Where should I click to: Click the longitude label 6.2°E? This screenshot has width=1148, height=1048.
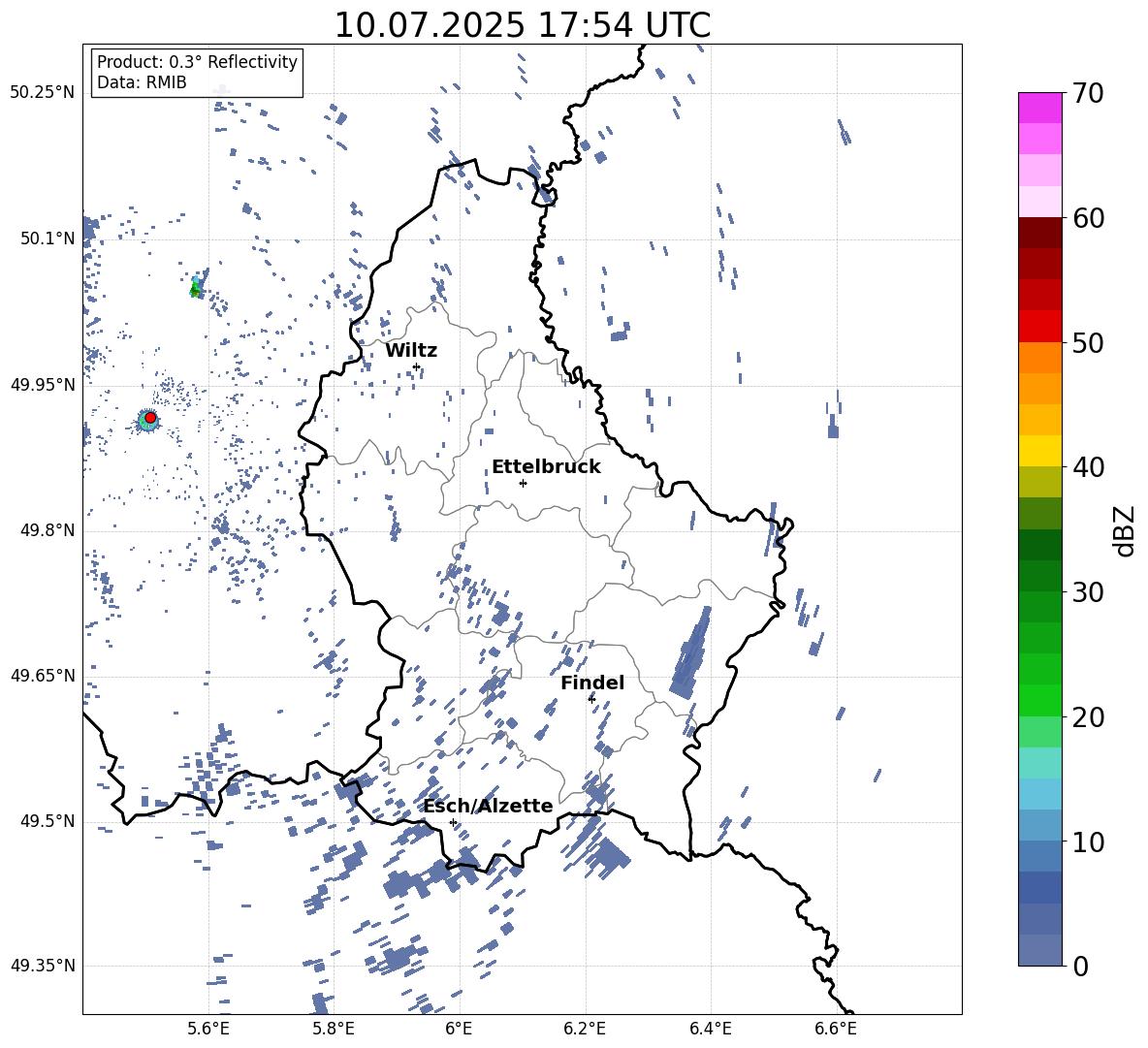click(585, 1029)
